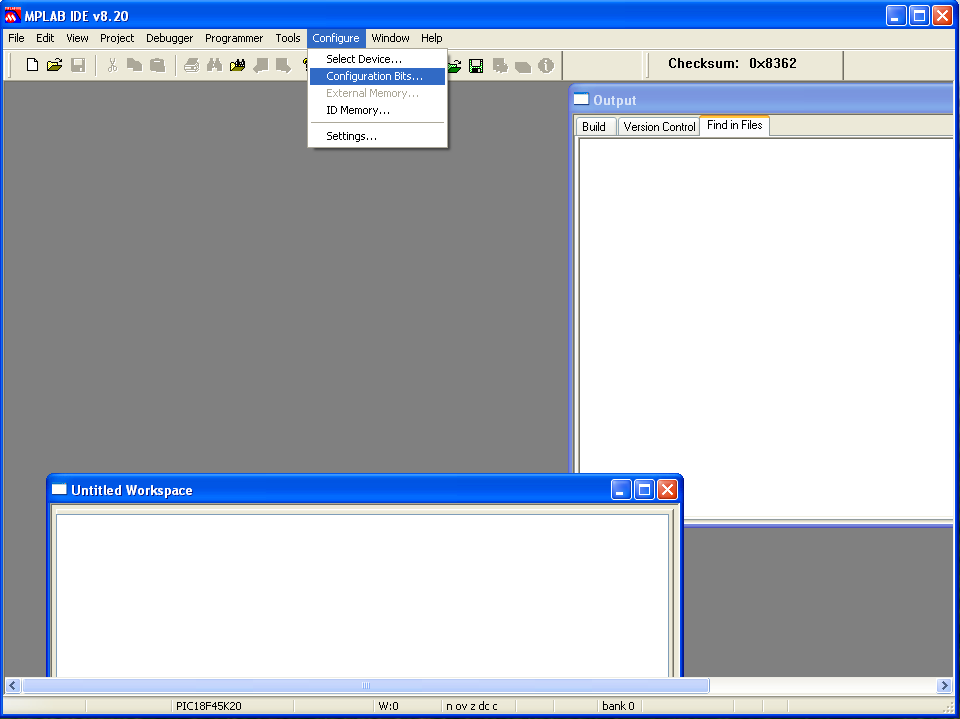
Task: Open the Programmer menu
Action: tap(234, 38)
